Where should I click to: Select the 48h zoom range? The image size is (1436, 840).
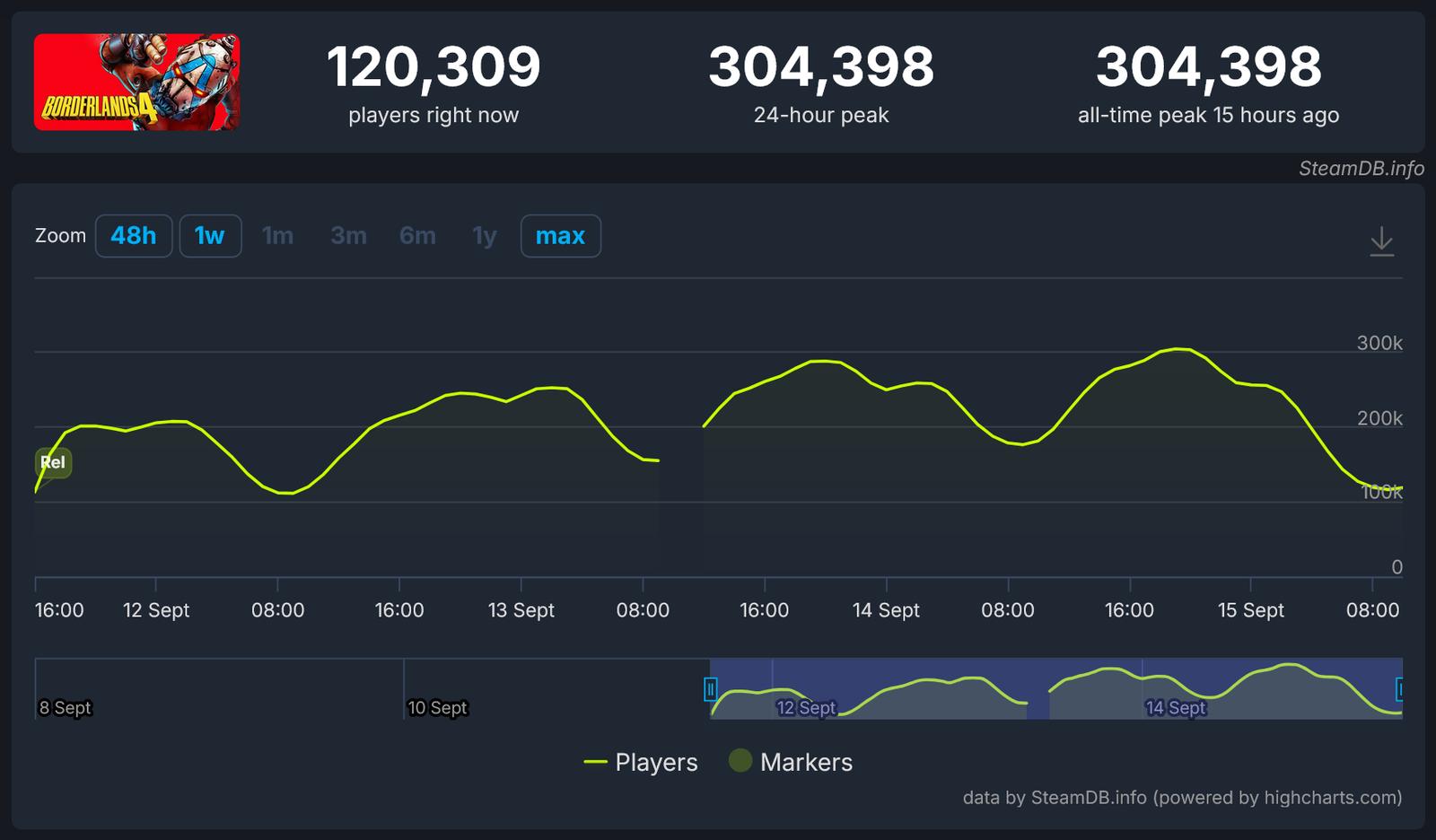[x=134, y=236]
